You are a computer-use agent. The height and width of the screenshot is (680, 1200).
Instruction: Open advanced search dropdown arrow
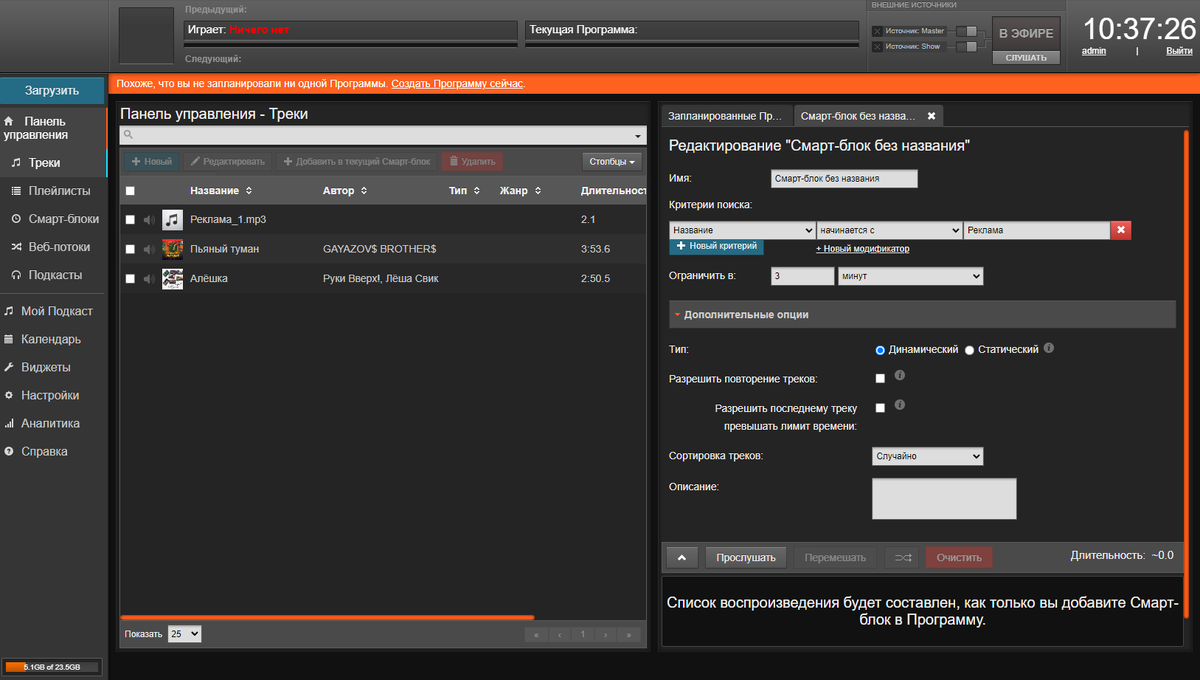[639, 136]
